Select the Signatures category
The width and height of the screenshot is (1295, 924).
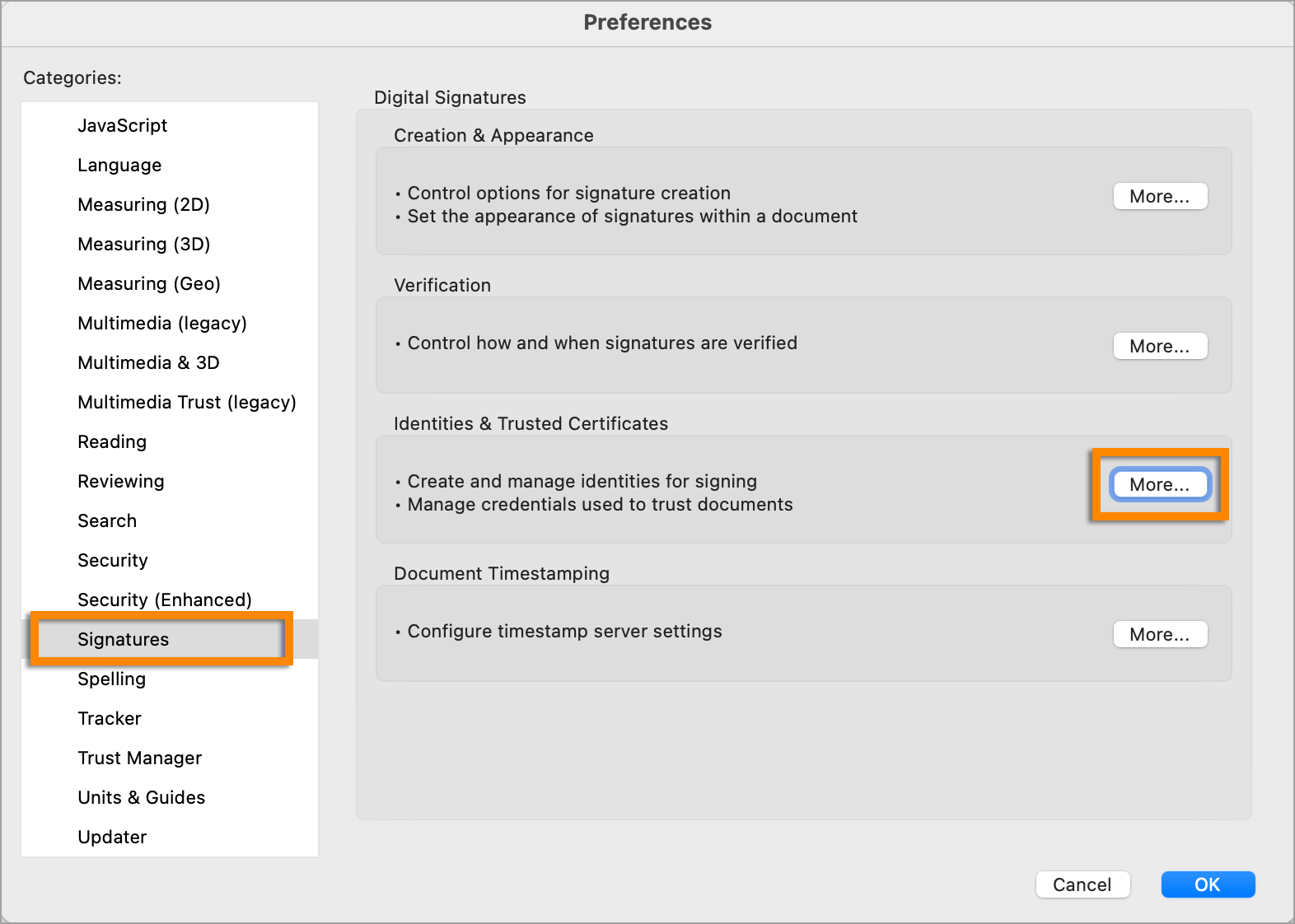coord(123,639)
